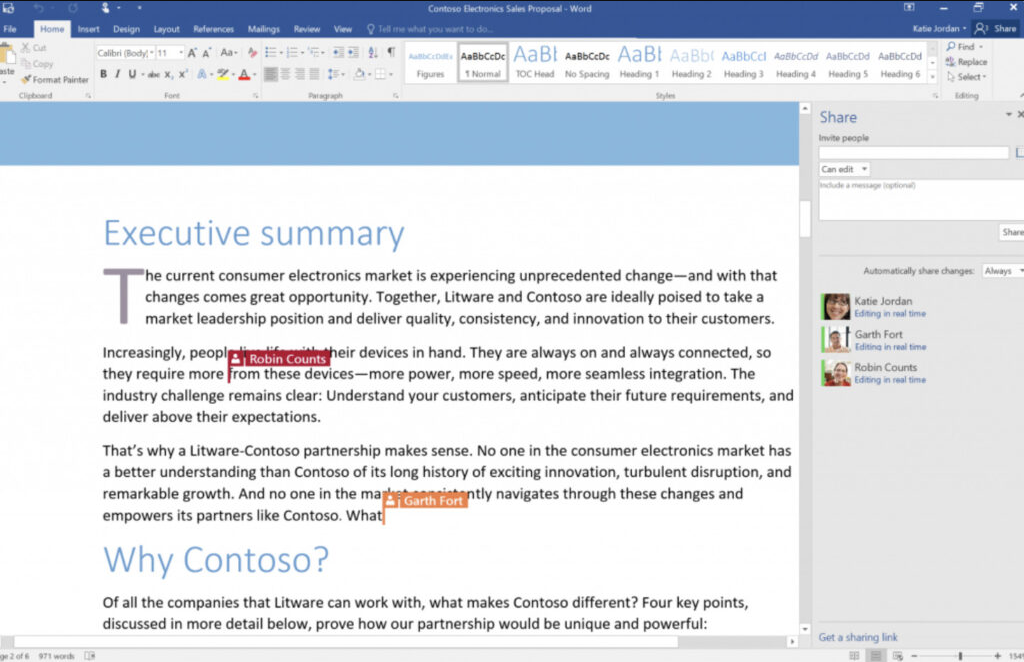Click the Replace button

click(x=967, y=62)
